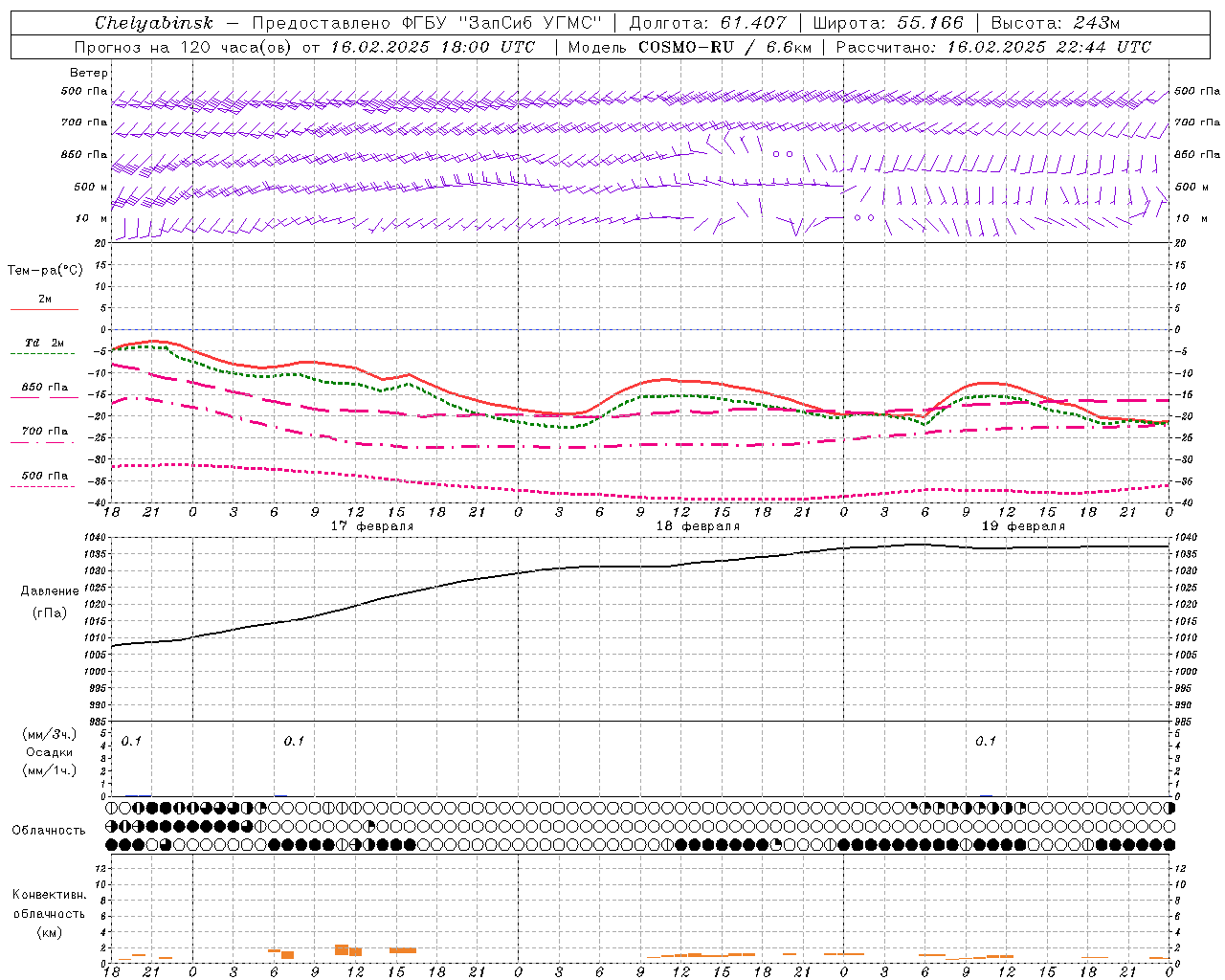Click the 'Долгота: 61.407' longitude value
This screenshot has width=1225, height=980.
coord(707,23)
